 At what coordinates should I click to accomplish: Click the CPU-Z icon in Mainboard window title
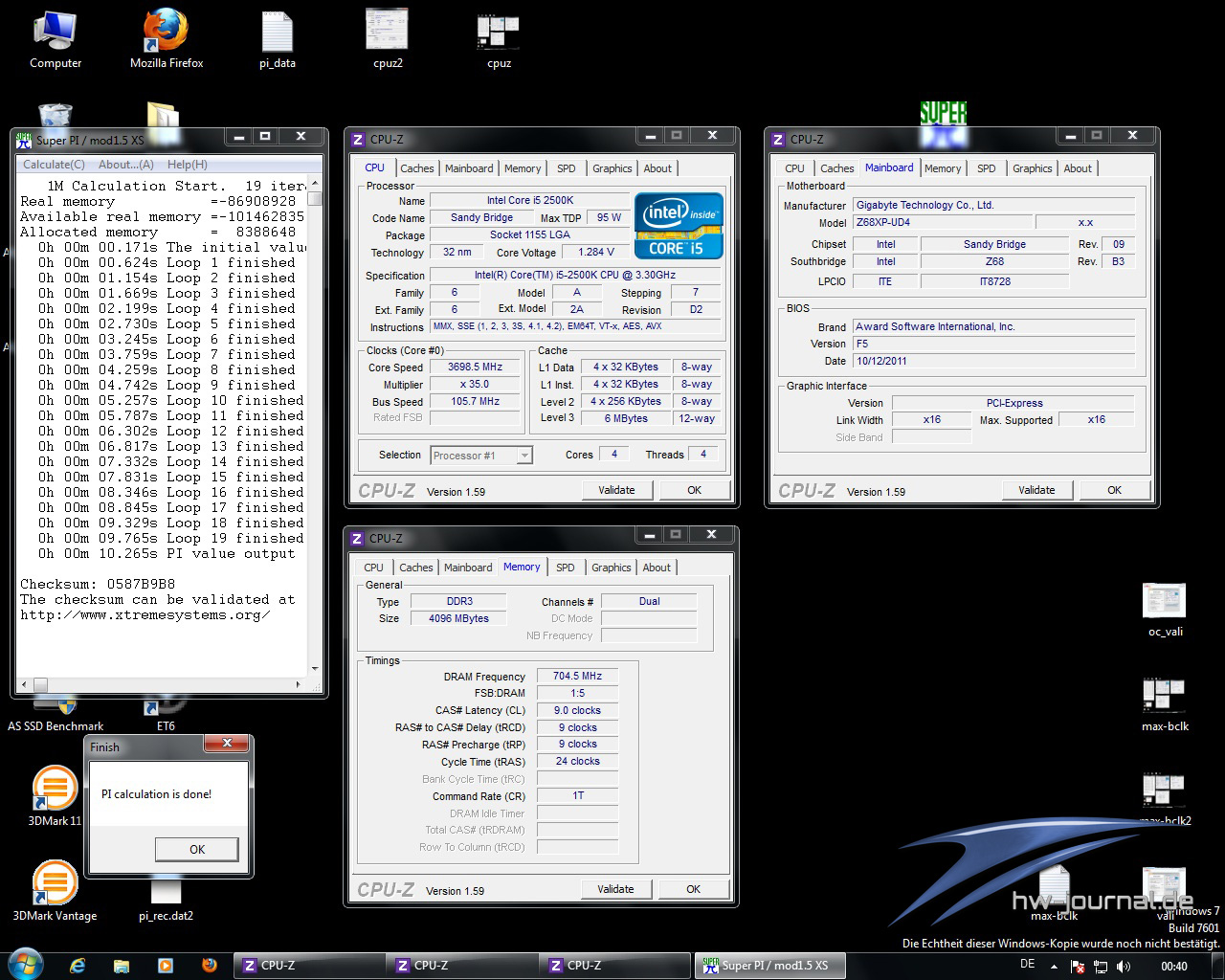[x=778, y=140]
